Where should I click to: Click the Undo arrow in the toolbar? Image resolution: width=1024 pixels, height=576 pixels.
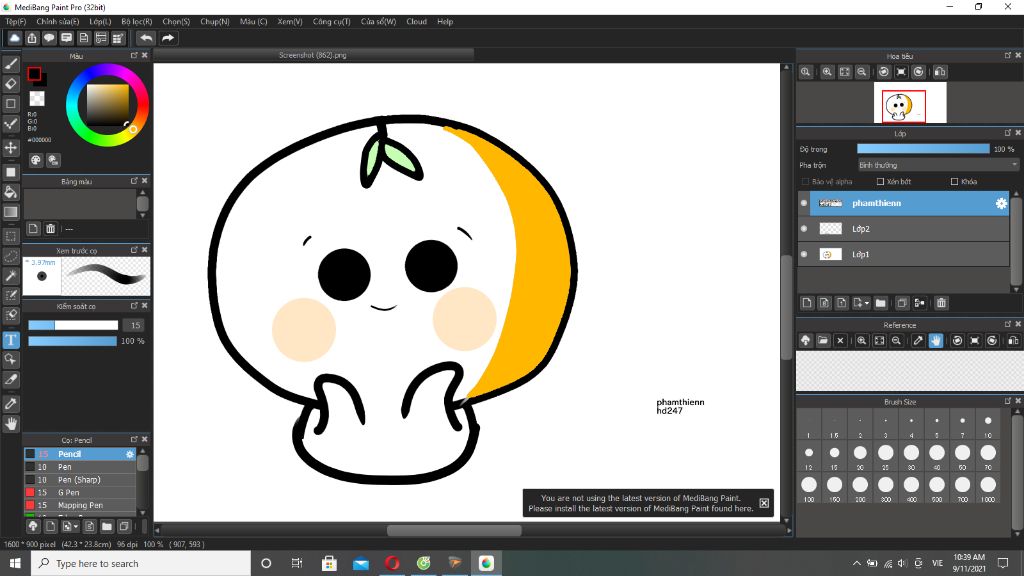coord(146,38)
